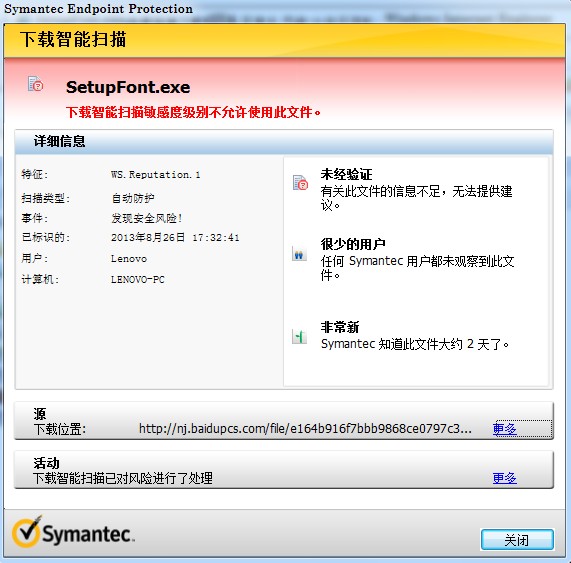Click the baidupcs.com download URL text
This screenshot has width=571, height=563.
click(305, 429)
